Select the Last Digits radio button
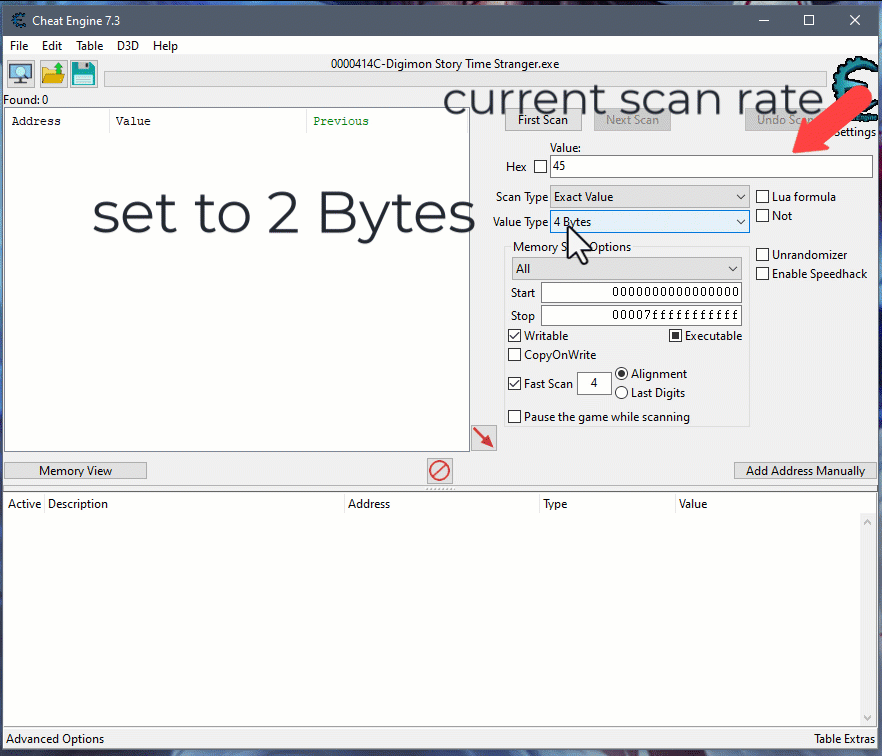 (622, 393)
